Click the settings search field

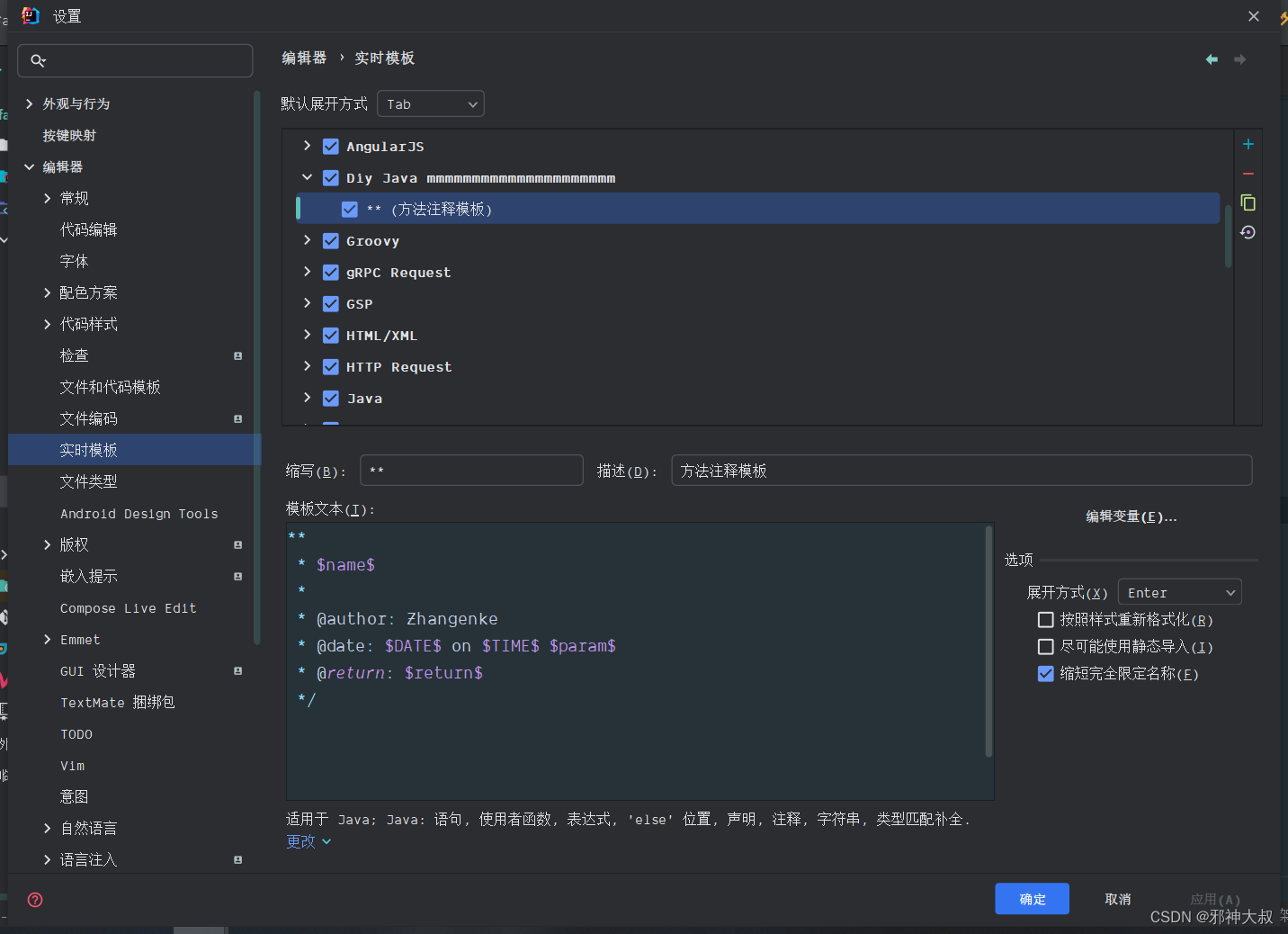pyautogui.click(x=135, y=60)
